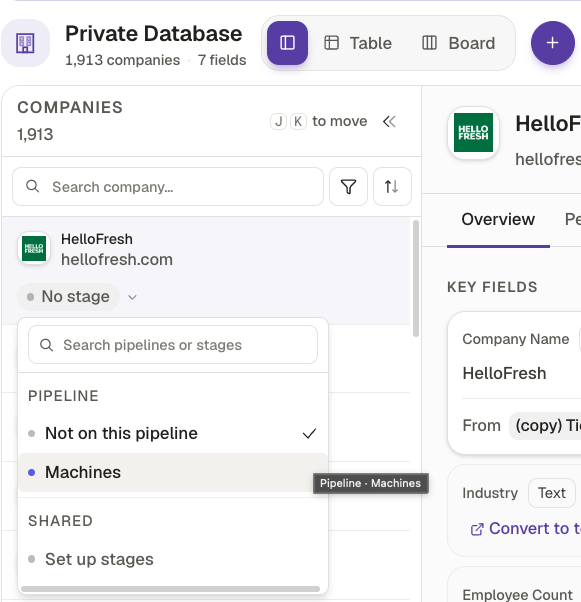Click the Convert to link
This screenshot has height=602, width=581.
point(525,529)
